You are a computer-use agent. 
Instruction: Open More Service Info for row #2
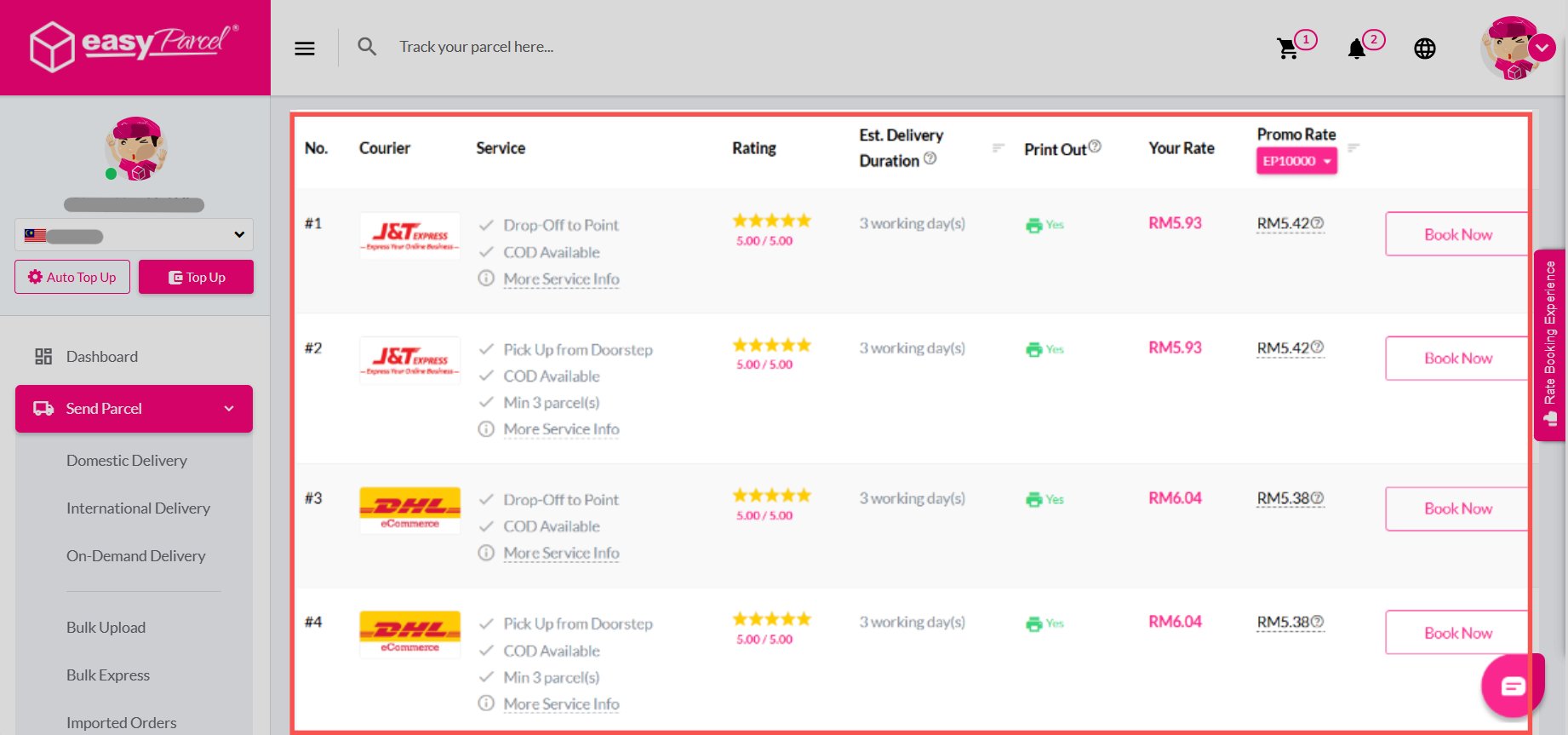561,429
